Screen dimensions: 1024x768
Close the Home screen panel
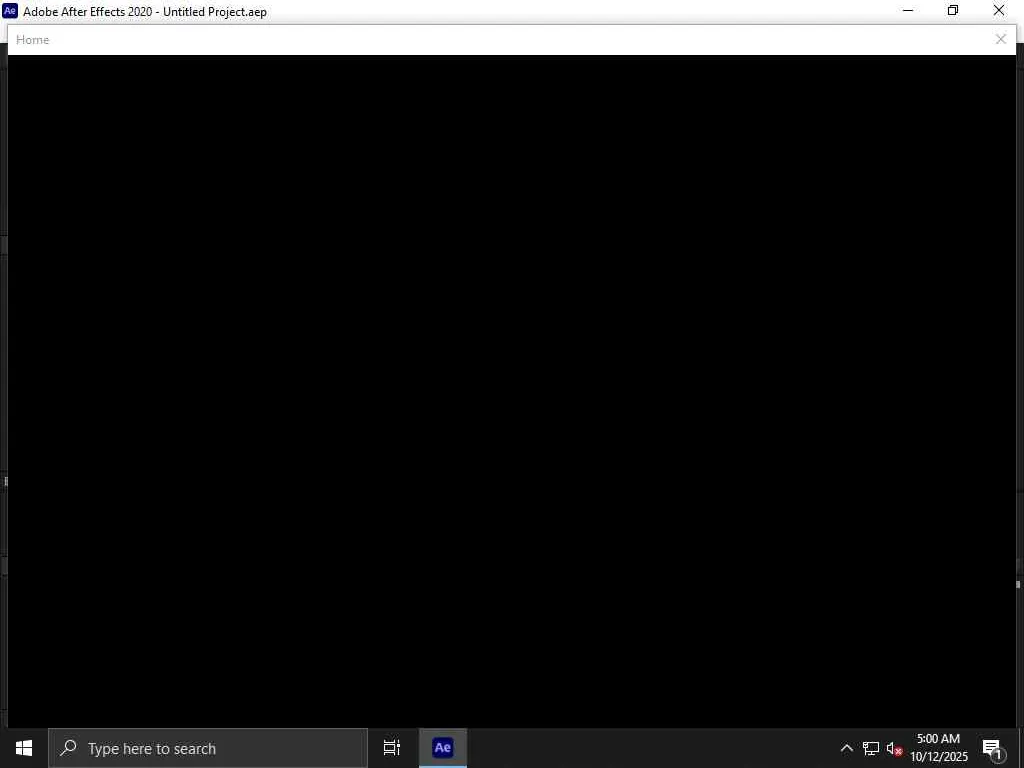point(1000,40)
